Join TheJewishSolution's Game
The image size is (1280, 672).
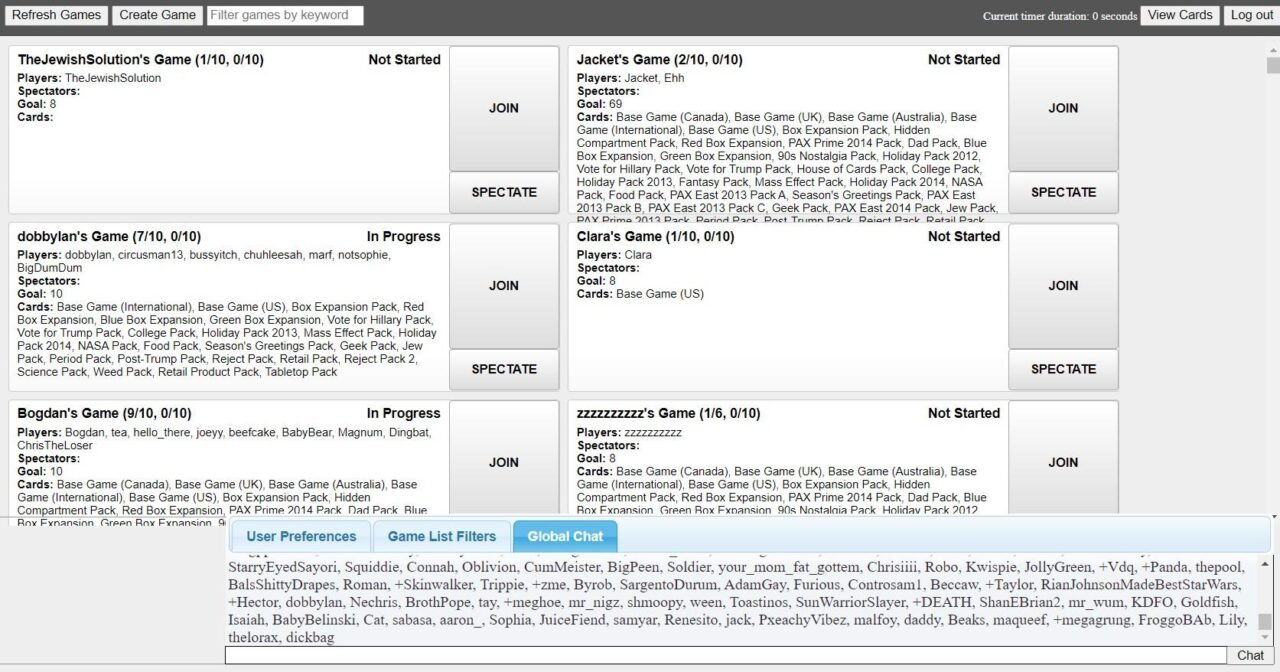[503, 108]
